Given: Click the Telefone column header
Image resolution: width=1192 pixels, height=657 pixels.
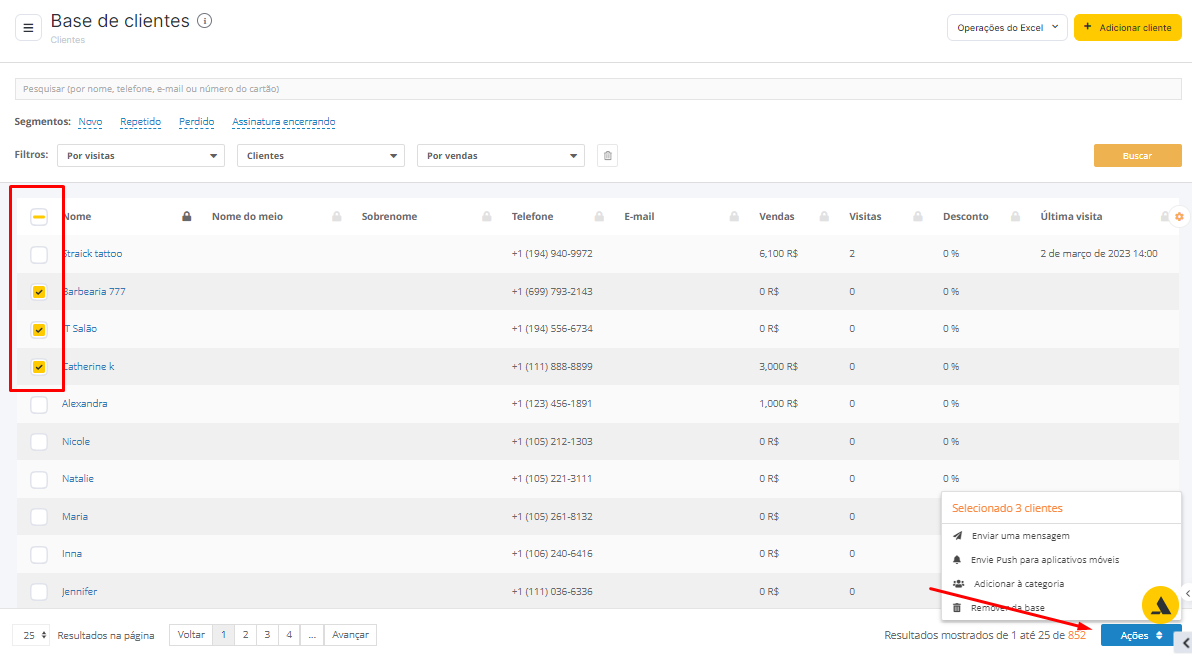Looking at the screenshot, I should [x=532, y=217].
